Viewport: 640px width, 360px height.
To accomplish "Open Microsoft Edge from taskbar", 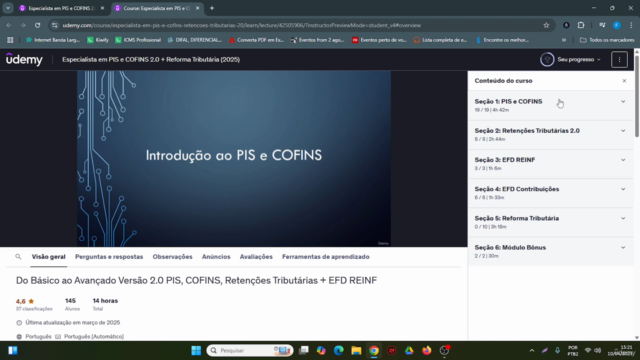I will (x=339, y=351).
